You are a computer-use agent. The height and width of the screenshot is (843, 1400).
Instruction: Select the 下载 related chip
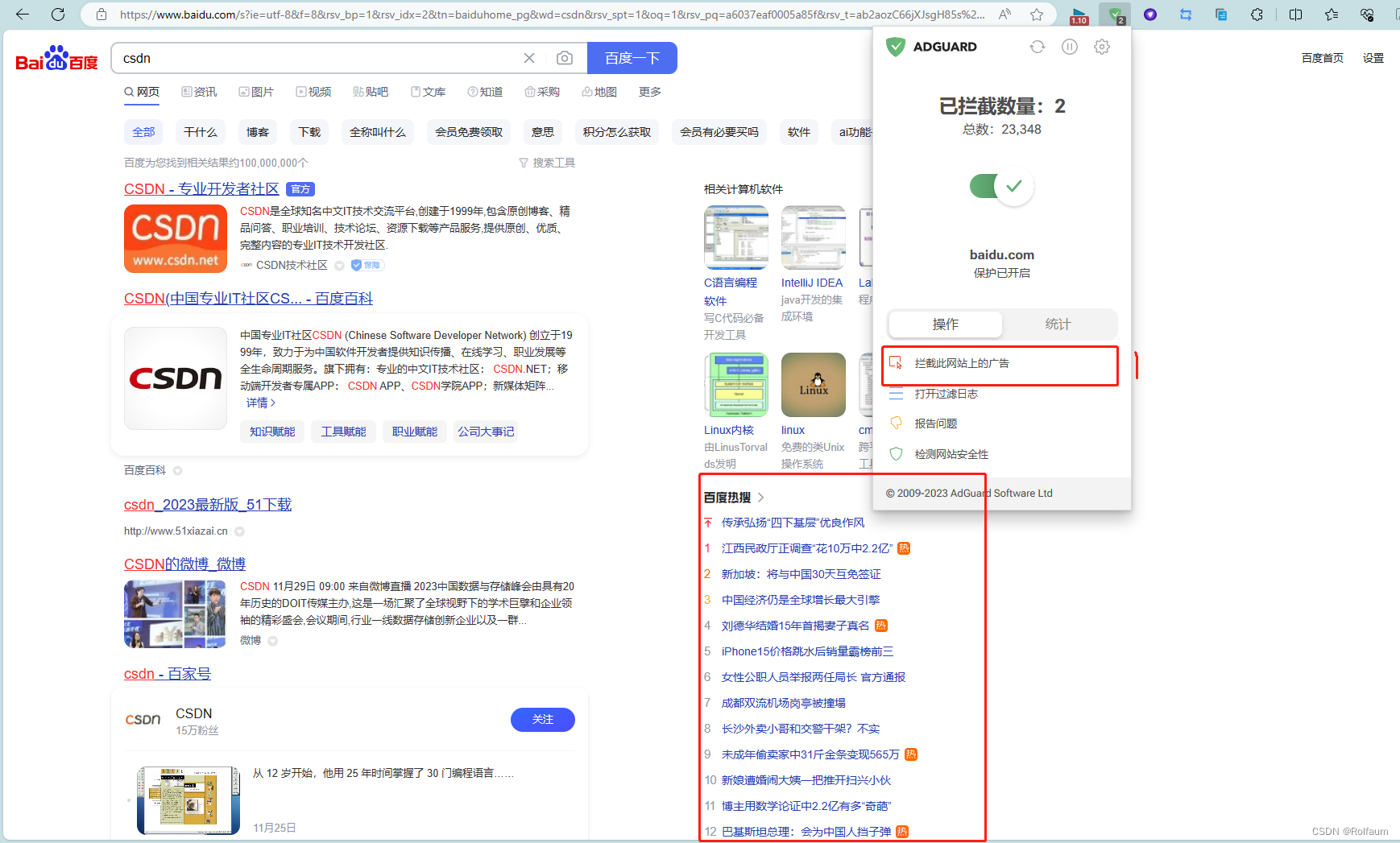309,132
